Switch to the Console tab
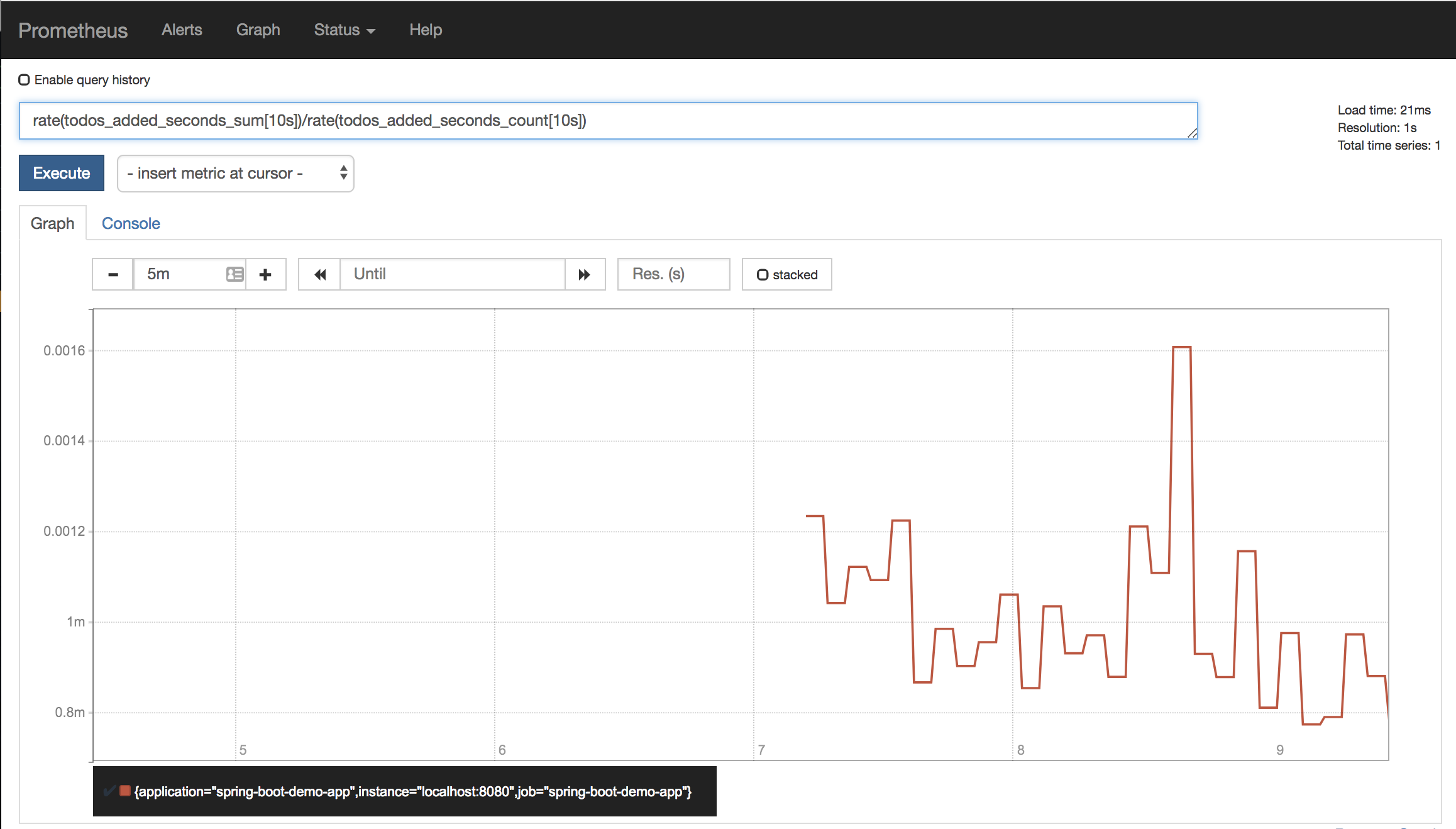1456x829 pixels. [x=131, y=223]
